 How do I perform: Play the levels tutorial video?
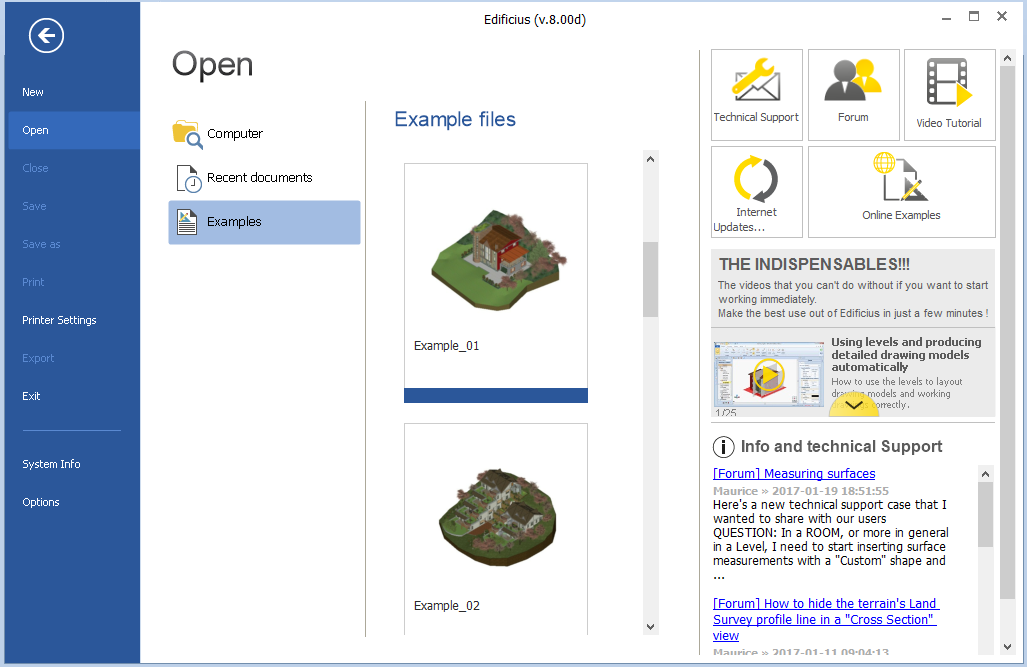(x=768, y=375)
